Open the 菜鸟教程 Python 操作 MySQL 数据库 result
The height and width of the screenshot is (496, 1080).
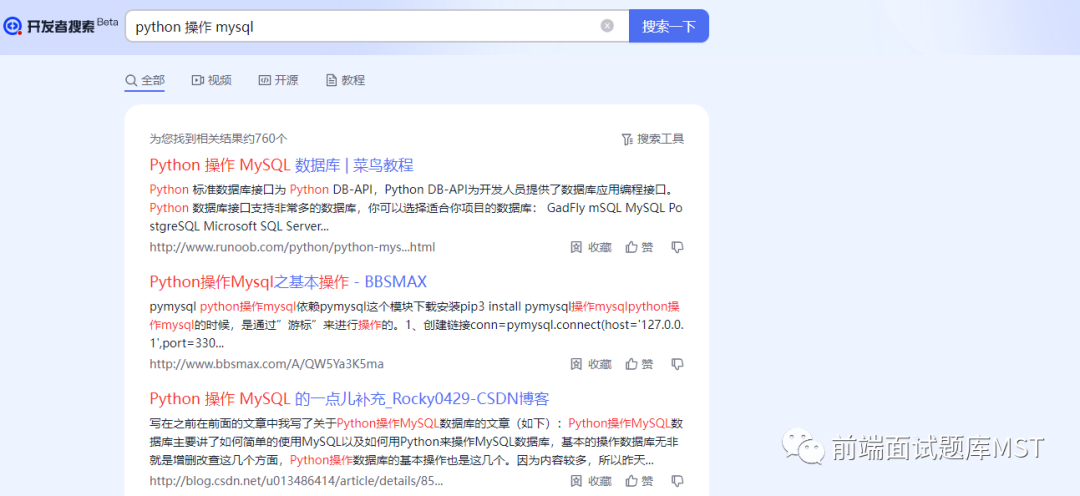(281, 165)
